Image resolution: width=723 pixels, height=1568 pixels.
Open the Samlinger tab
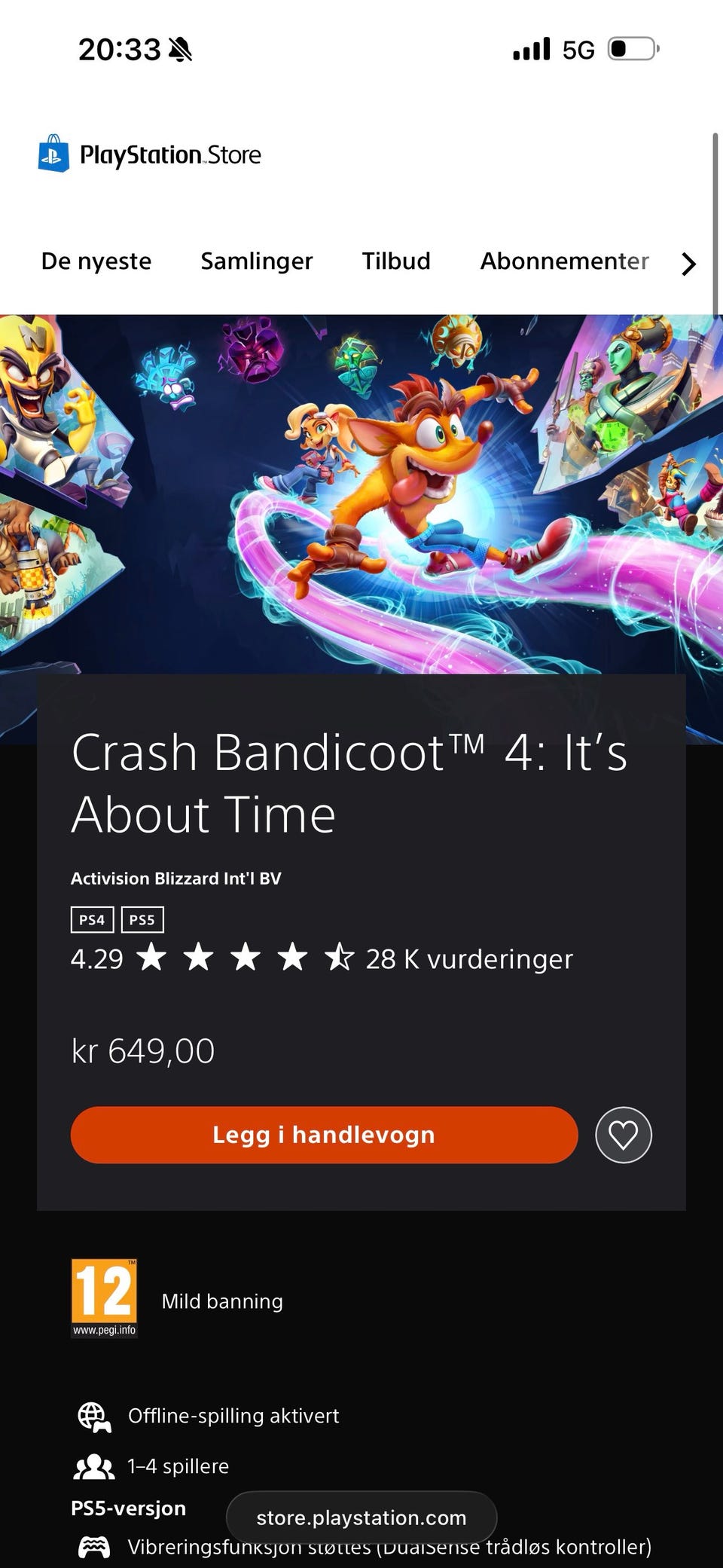(x=256, y=261)
